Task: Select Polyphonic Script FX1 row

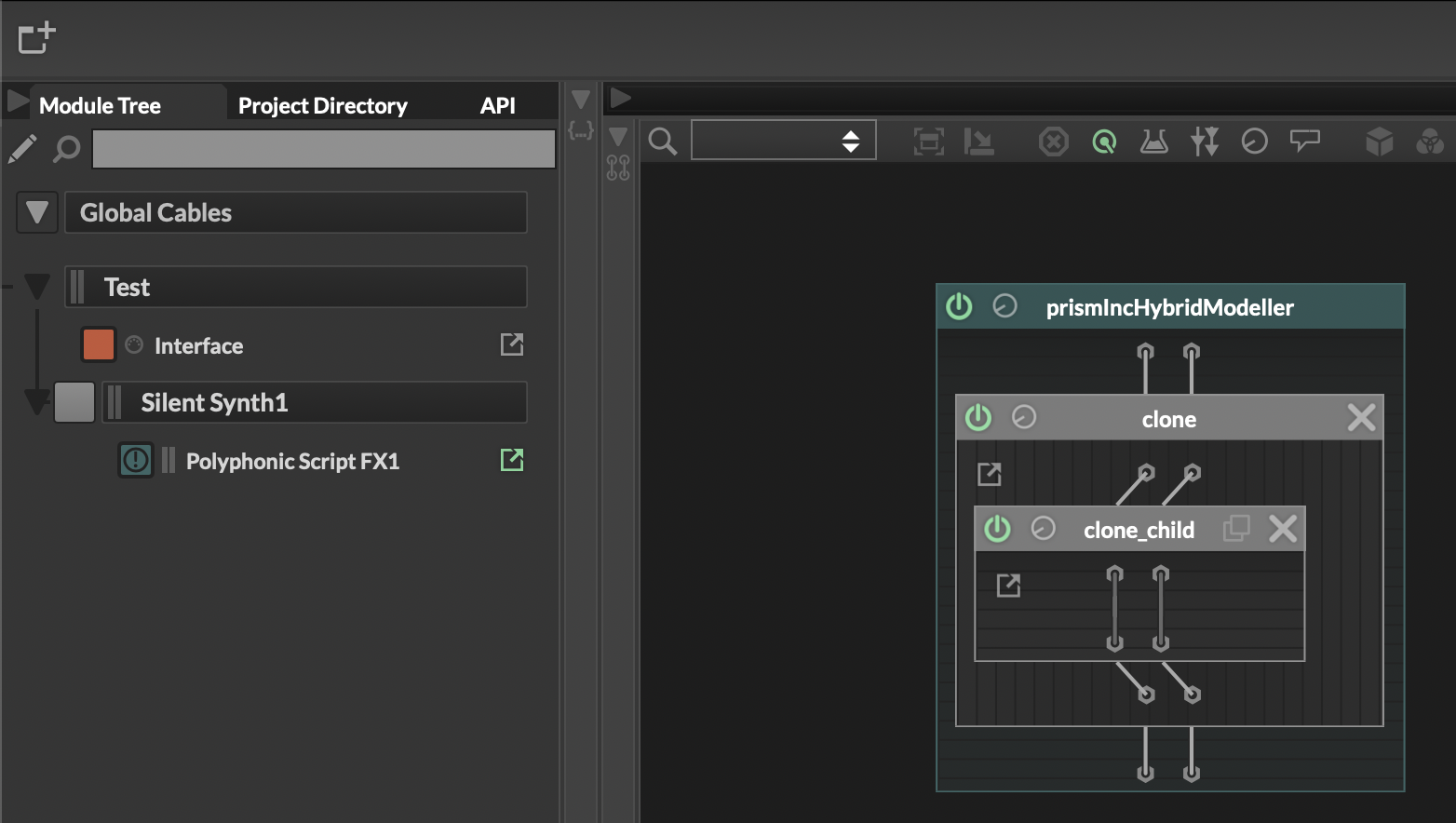Action: click(292, 461)
